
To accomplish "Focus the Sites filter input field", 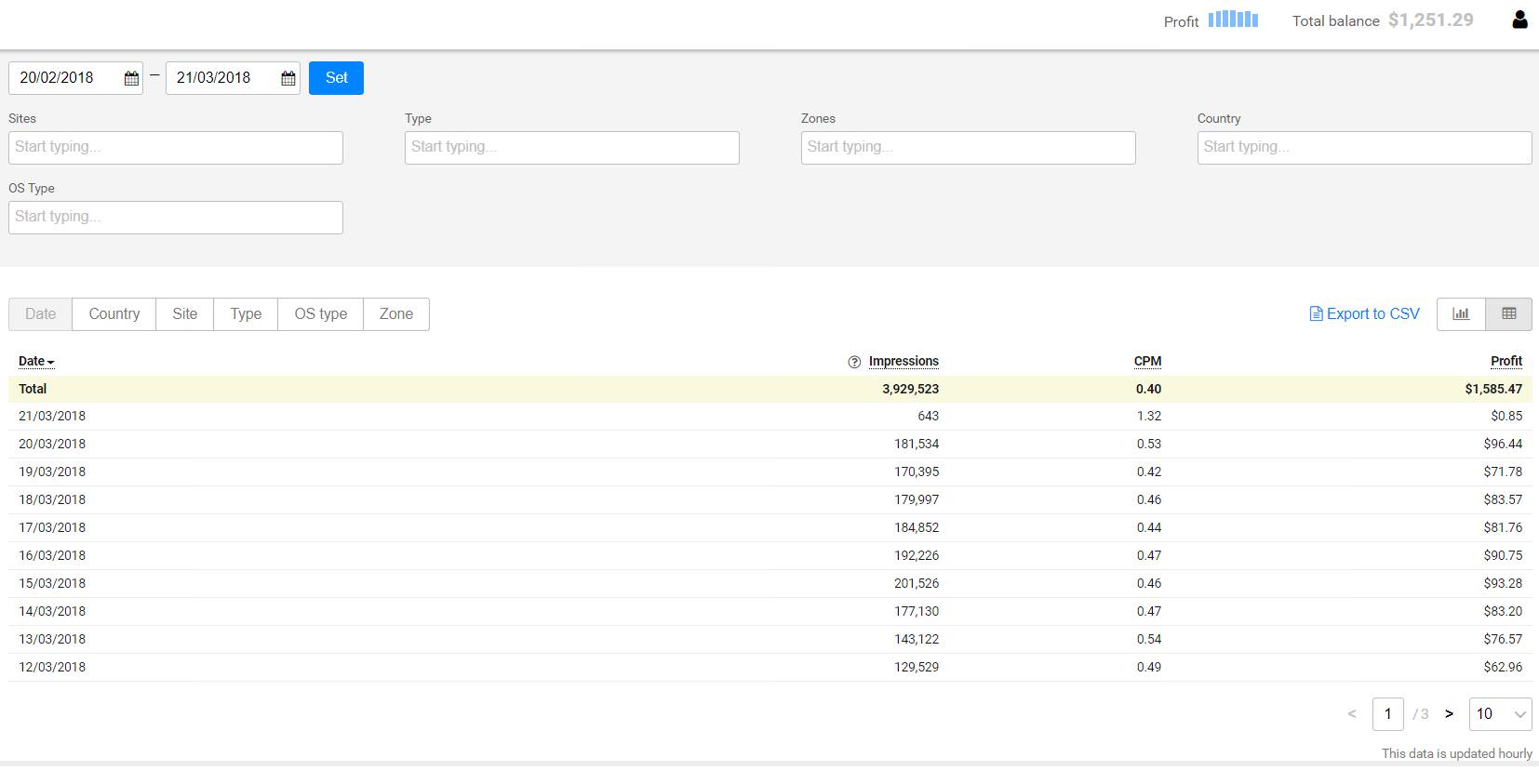I will point(176,148).
